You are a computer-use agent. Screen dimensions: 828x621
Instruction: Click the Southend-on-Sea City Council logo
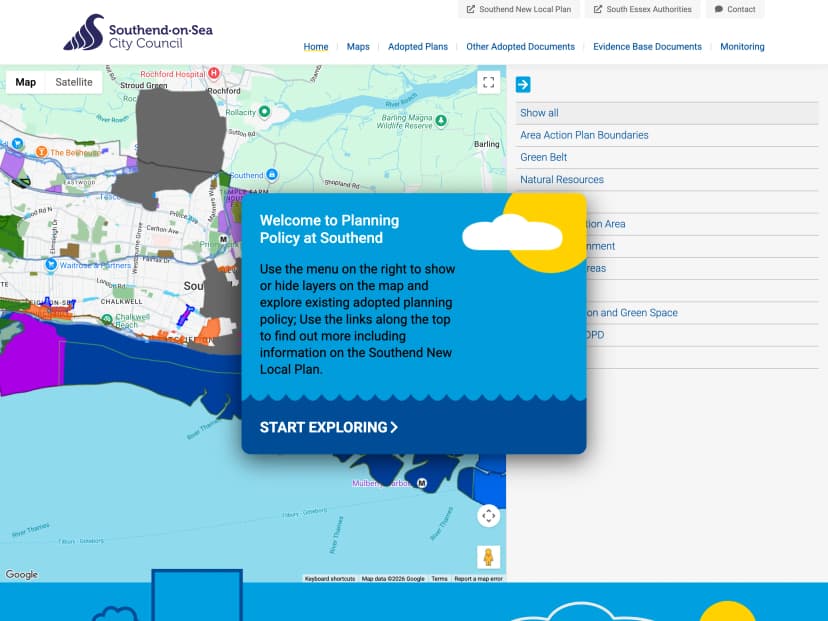pos(138,33)
